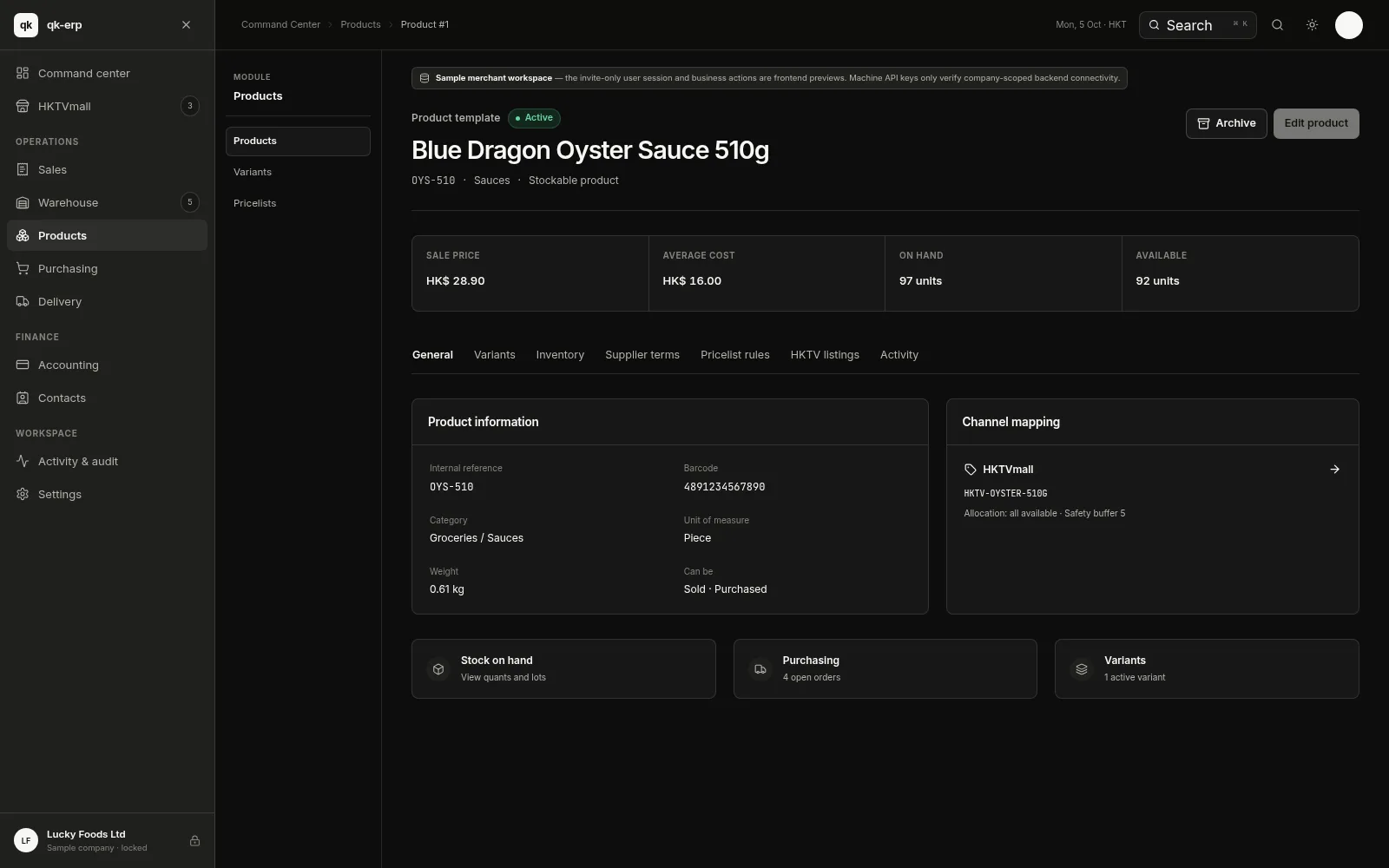Image resolution: width=1389 pixels, height=868 pixels.
Task: Select Products in the main sidebar
Action: [107, 235]
